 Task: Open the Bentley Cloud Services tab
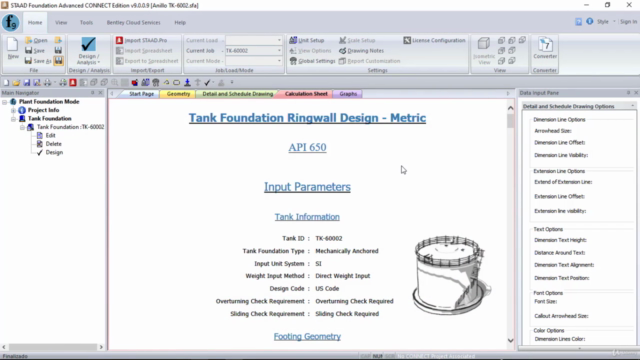point(133,22)
